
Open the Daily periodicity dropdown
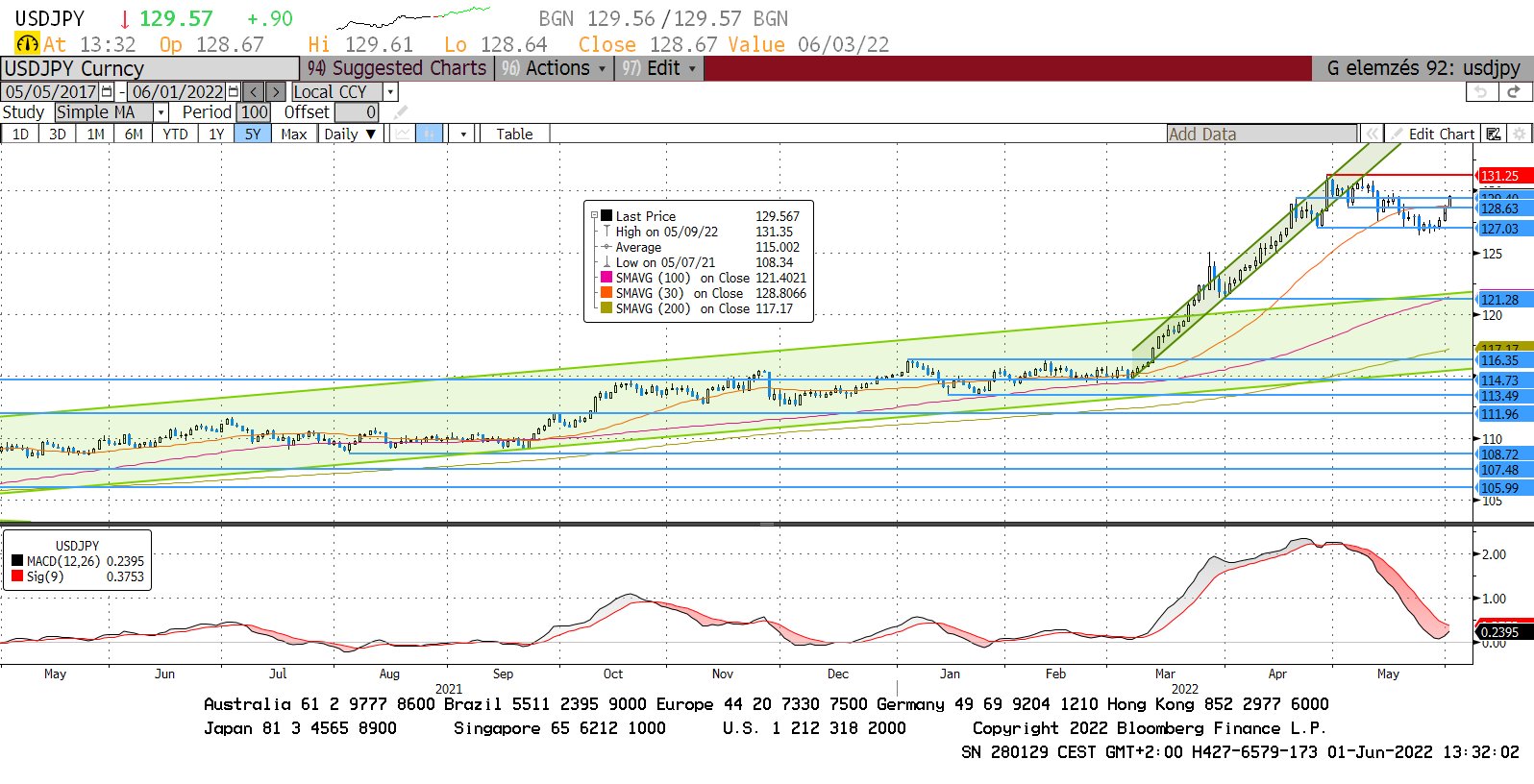pos(350,135)
